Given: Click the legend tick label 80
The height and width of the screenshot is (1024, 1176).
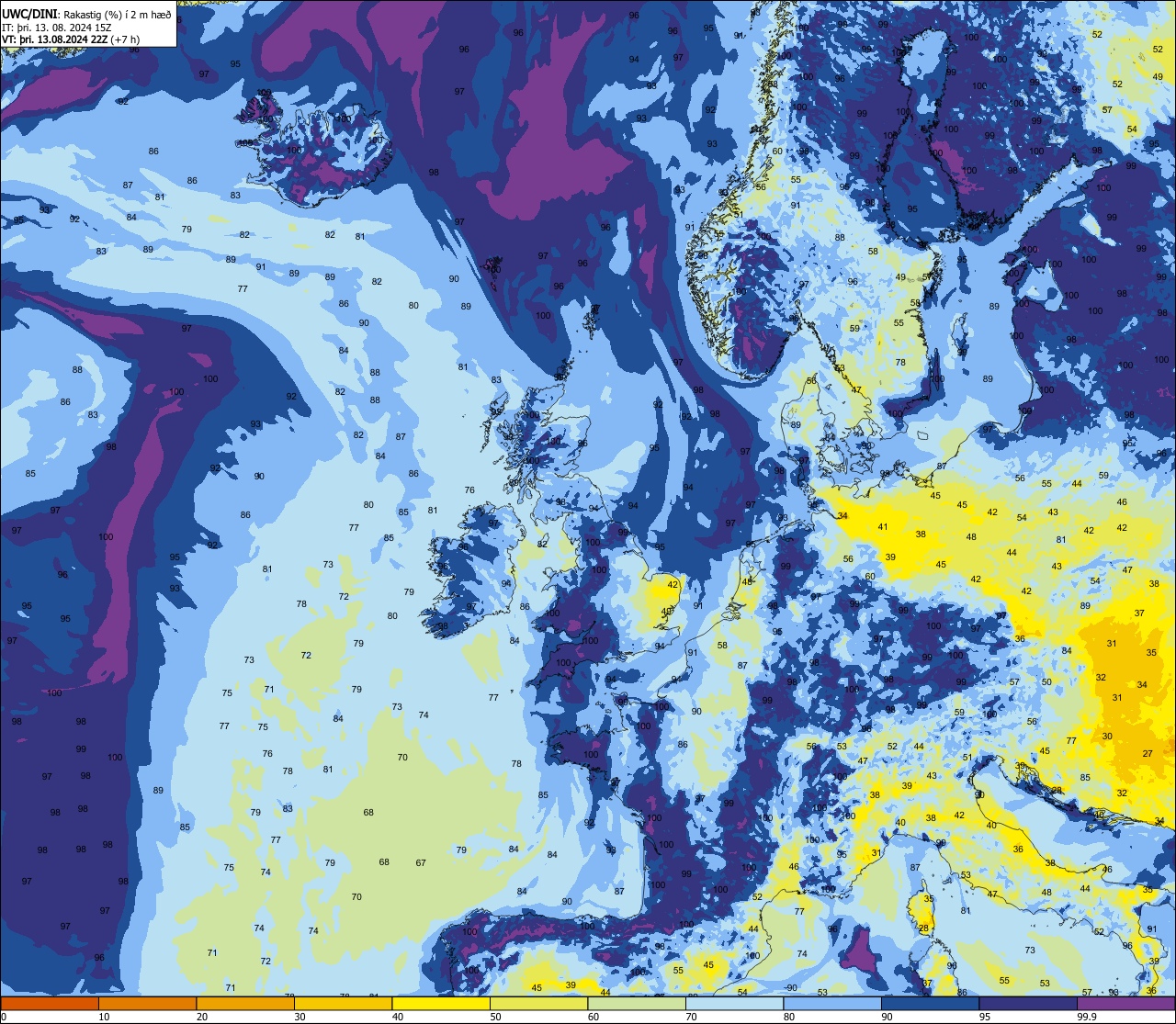Looking at the screenshot, I should coord(789,1017).
